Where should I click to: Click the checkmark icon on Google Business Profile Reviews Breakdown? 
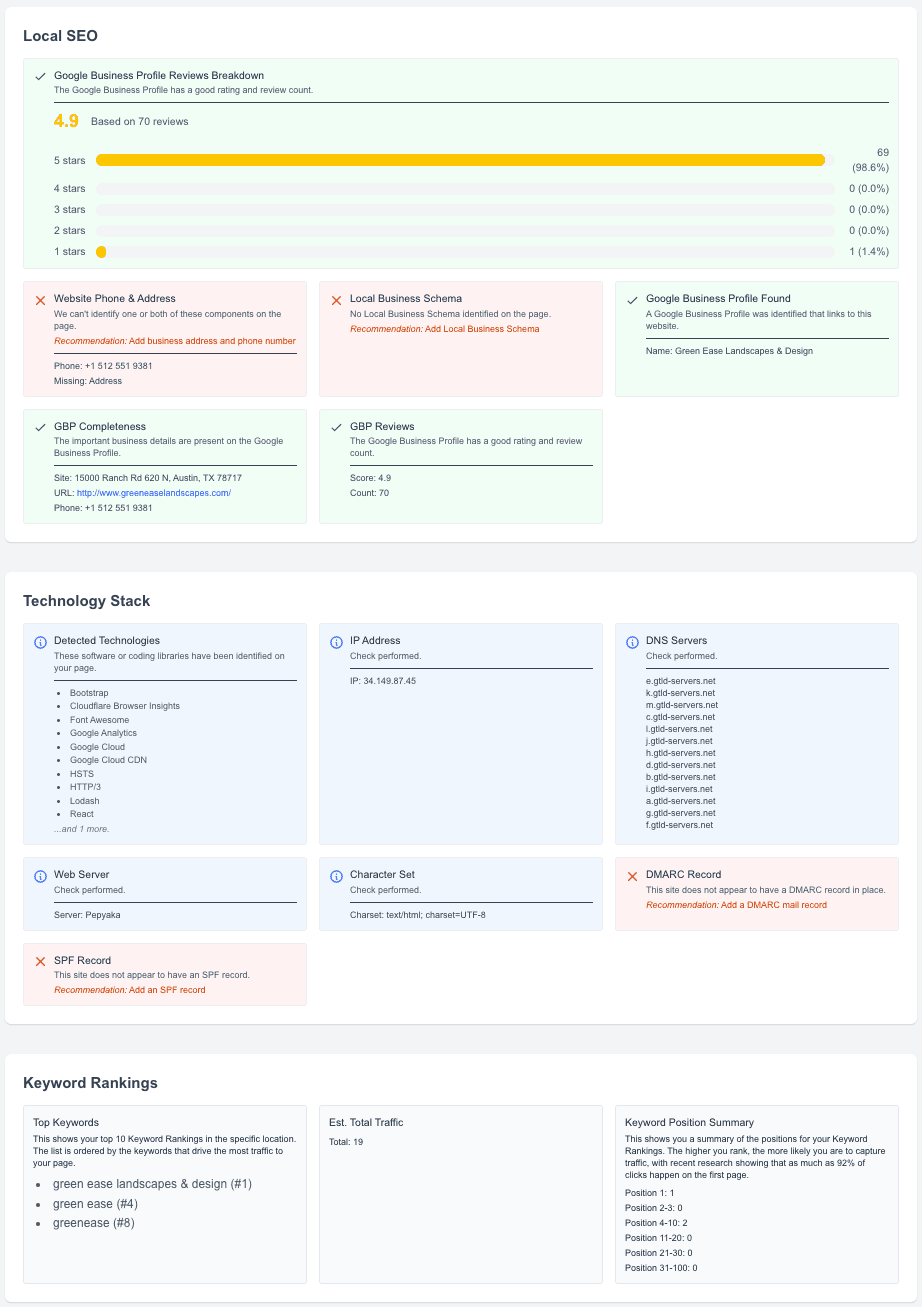click(x=40, y=75)
